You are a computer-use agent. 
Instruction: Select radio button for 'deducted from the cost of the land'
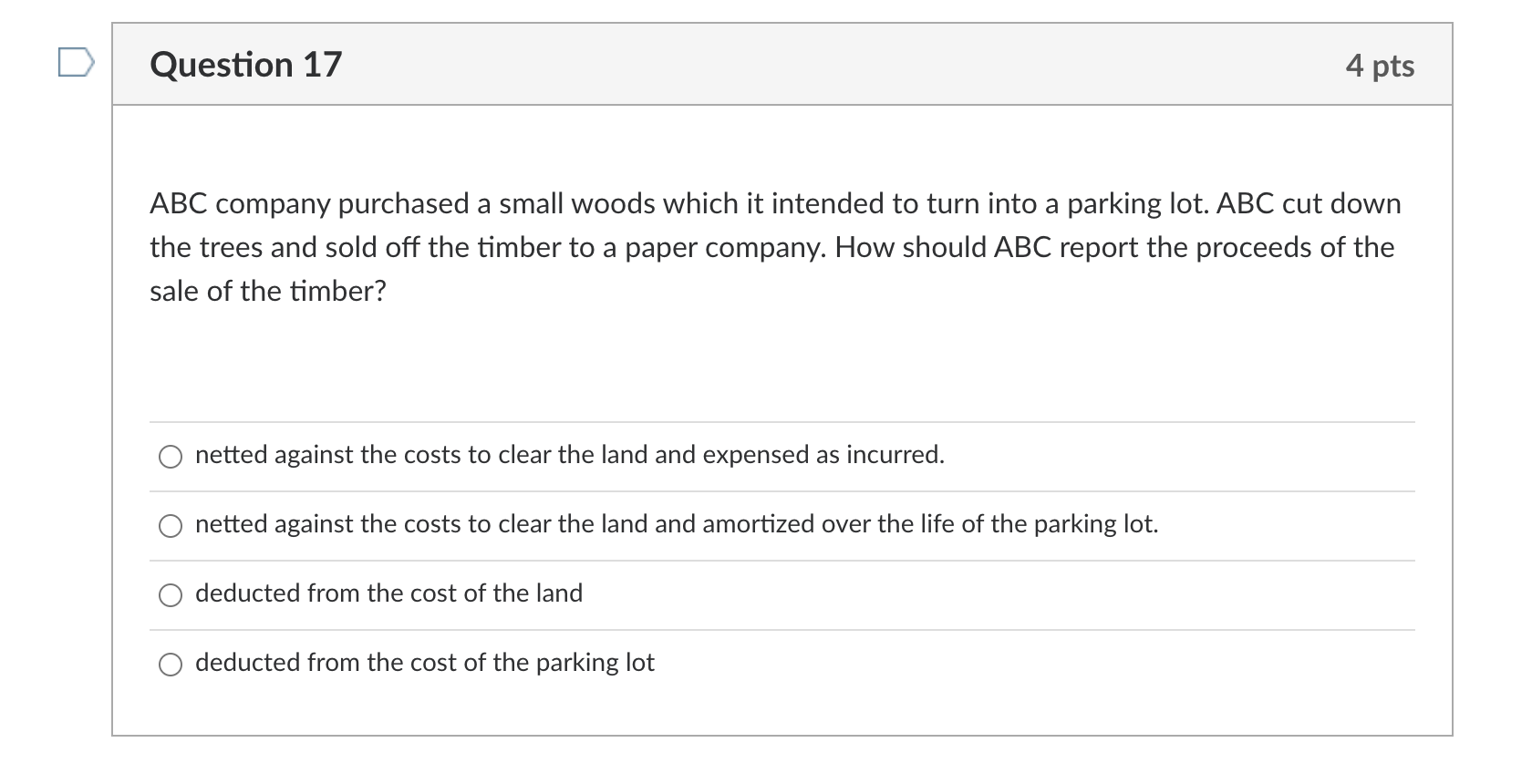[x=171, y=595]
